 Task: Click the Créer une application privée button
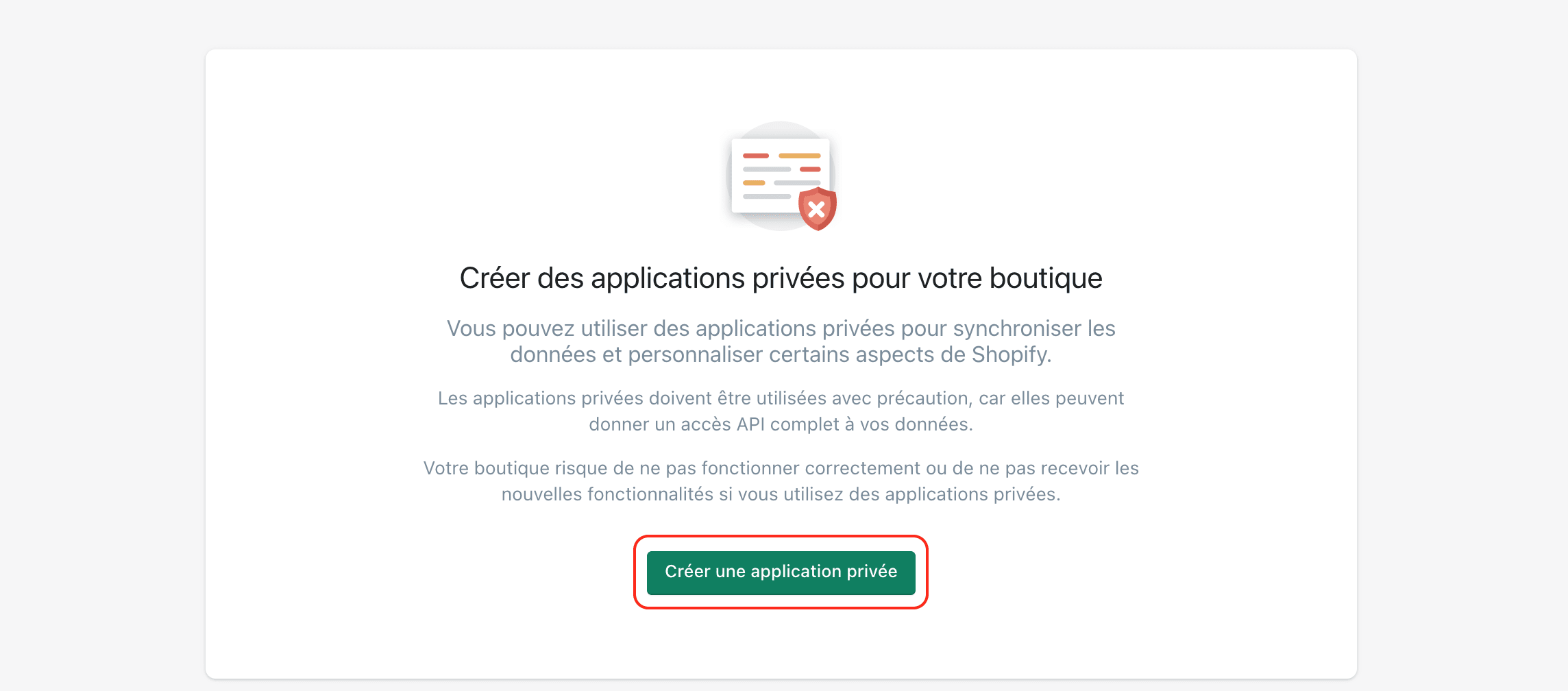tap(781, 572)
